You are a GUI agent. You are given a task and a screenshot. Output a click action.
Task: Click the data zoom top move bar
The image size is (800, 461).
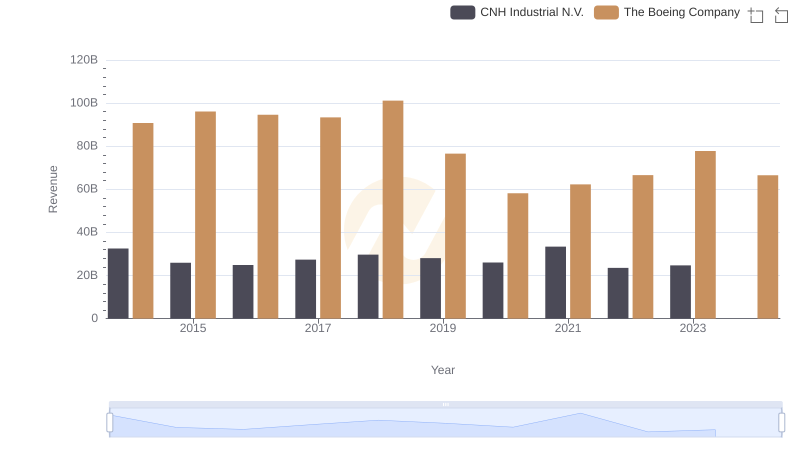point(445,404)
